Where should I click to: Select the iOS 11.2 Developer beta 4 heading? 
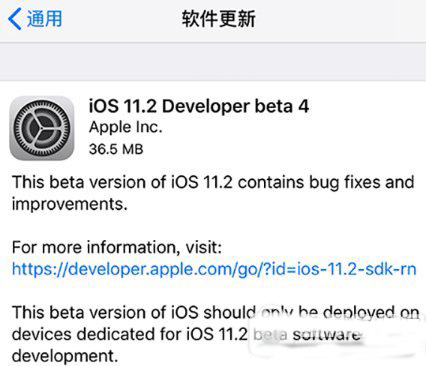point(199,106)
